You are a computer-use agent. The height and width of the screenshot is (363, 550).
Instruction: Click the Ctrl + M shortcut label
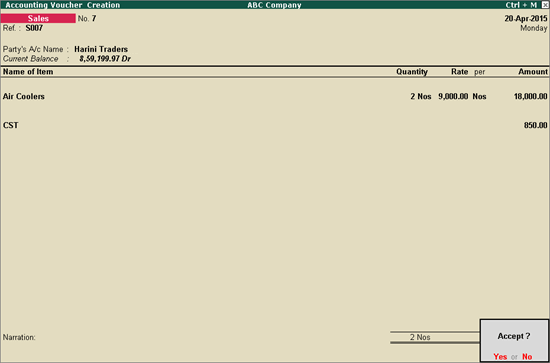click(521, 5)
